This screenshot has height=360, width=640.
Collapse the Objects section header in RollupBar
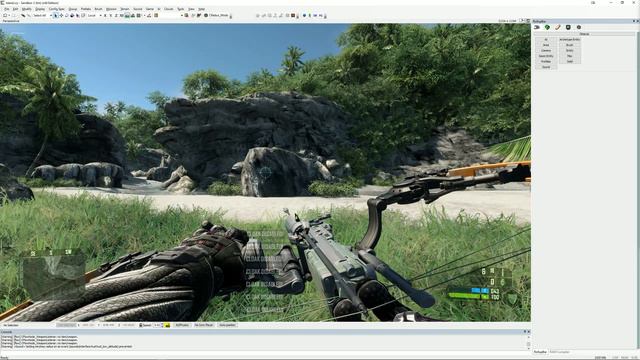pyautogui.click(x=584, y=34)
